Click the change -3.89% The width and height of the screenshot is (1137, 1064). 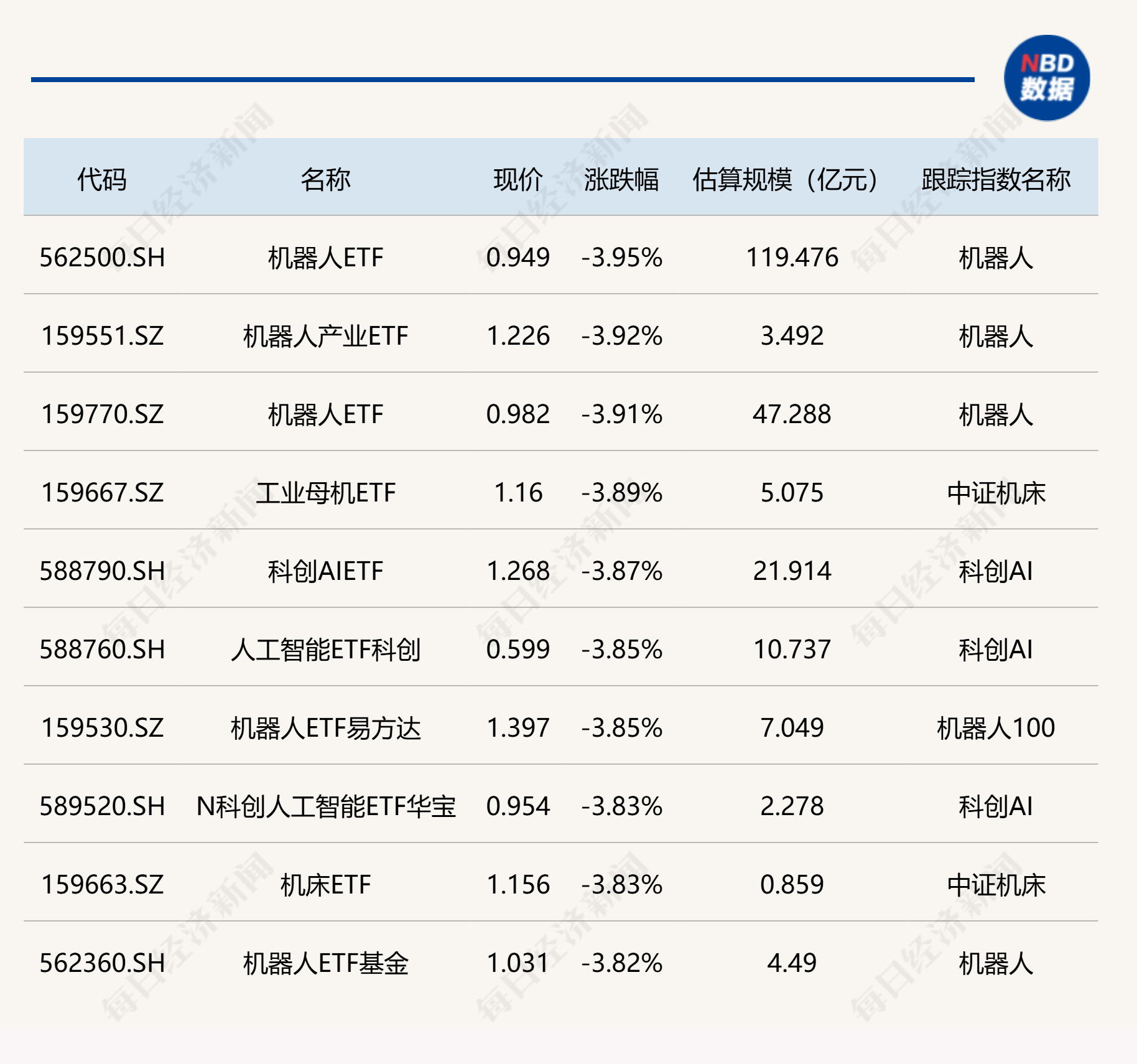tap(622, 493)
